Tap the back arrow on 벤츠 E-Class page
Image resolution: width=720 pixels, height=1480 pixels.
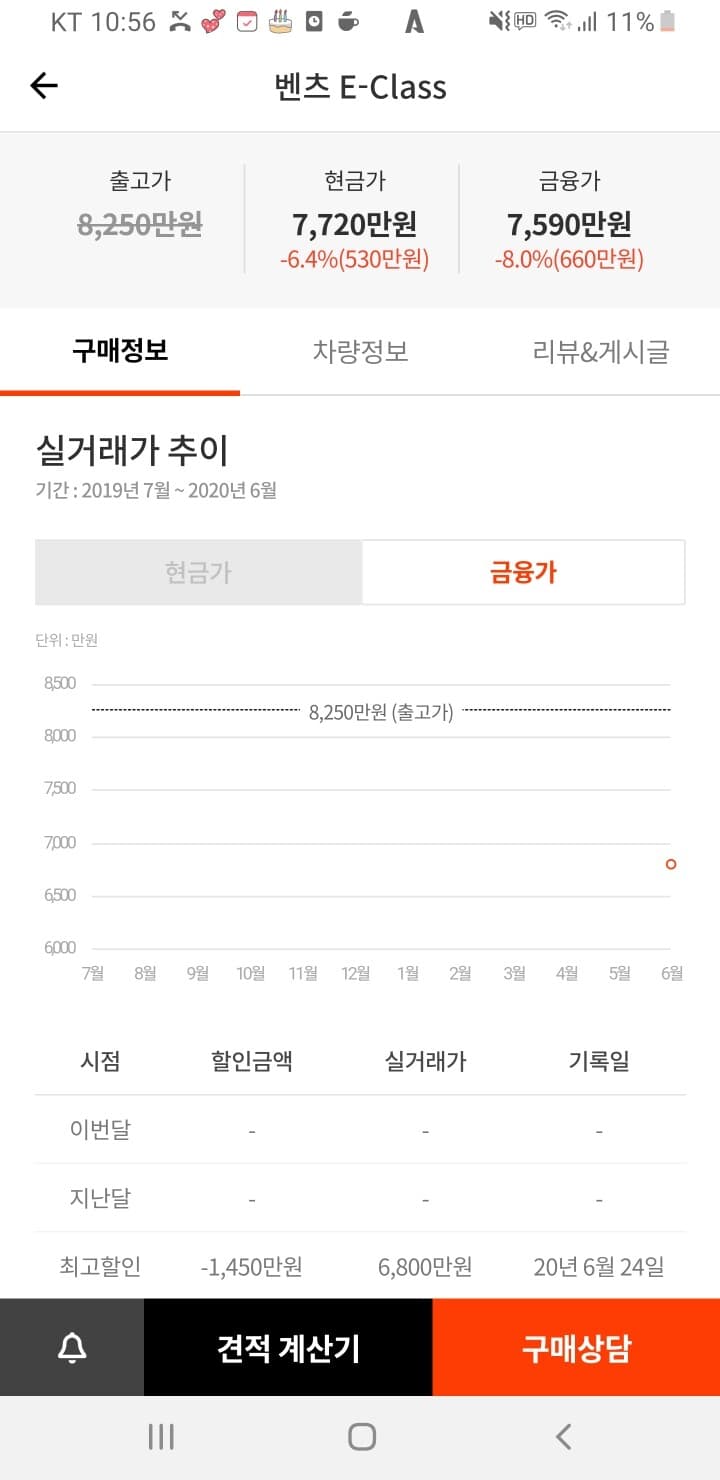coord(42,86)
